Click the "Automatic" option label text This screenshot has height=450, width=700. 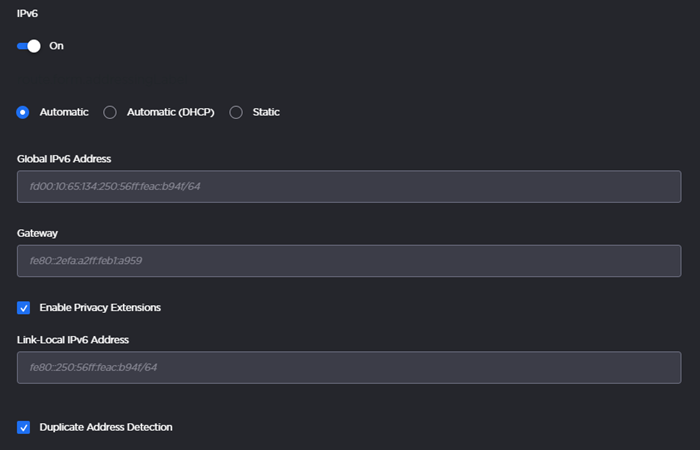pos(64,112)
